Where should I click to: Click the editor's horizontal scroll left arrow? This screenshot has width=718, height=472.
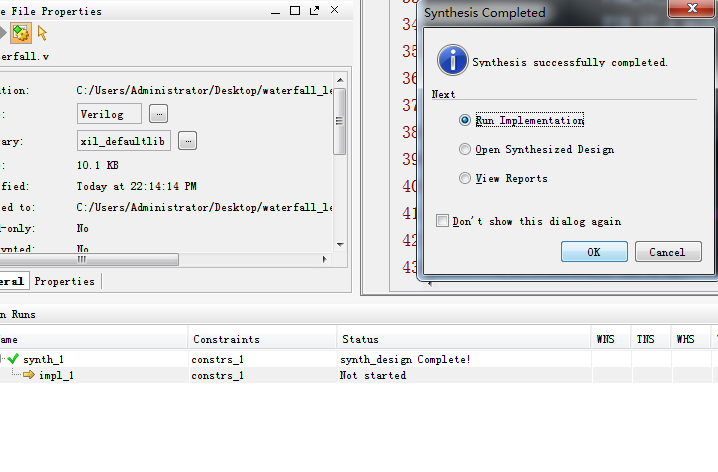430,284
